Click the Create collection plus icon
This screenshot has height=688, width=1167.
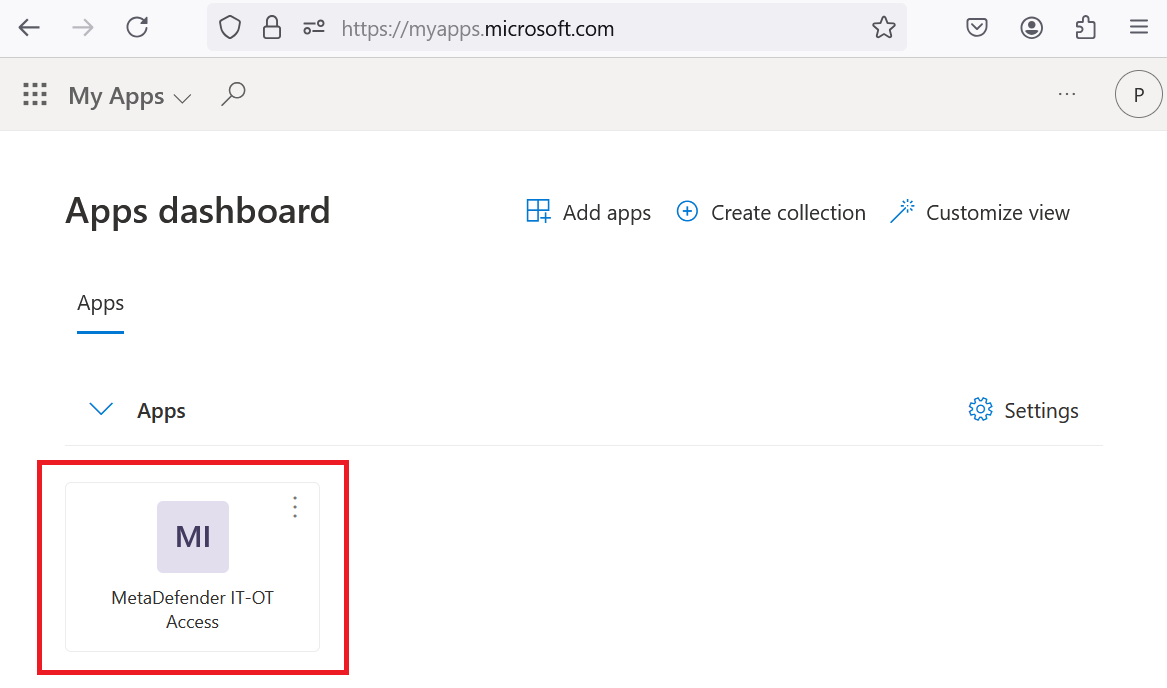pyautogui.click(x=687, y=211)
